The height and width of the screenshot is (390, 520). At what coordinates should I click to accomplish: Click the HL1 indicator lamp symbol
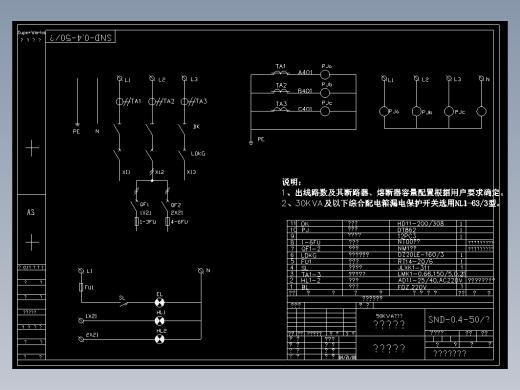tap(160, 321)
